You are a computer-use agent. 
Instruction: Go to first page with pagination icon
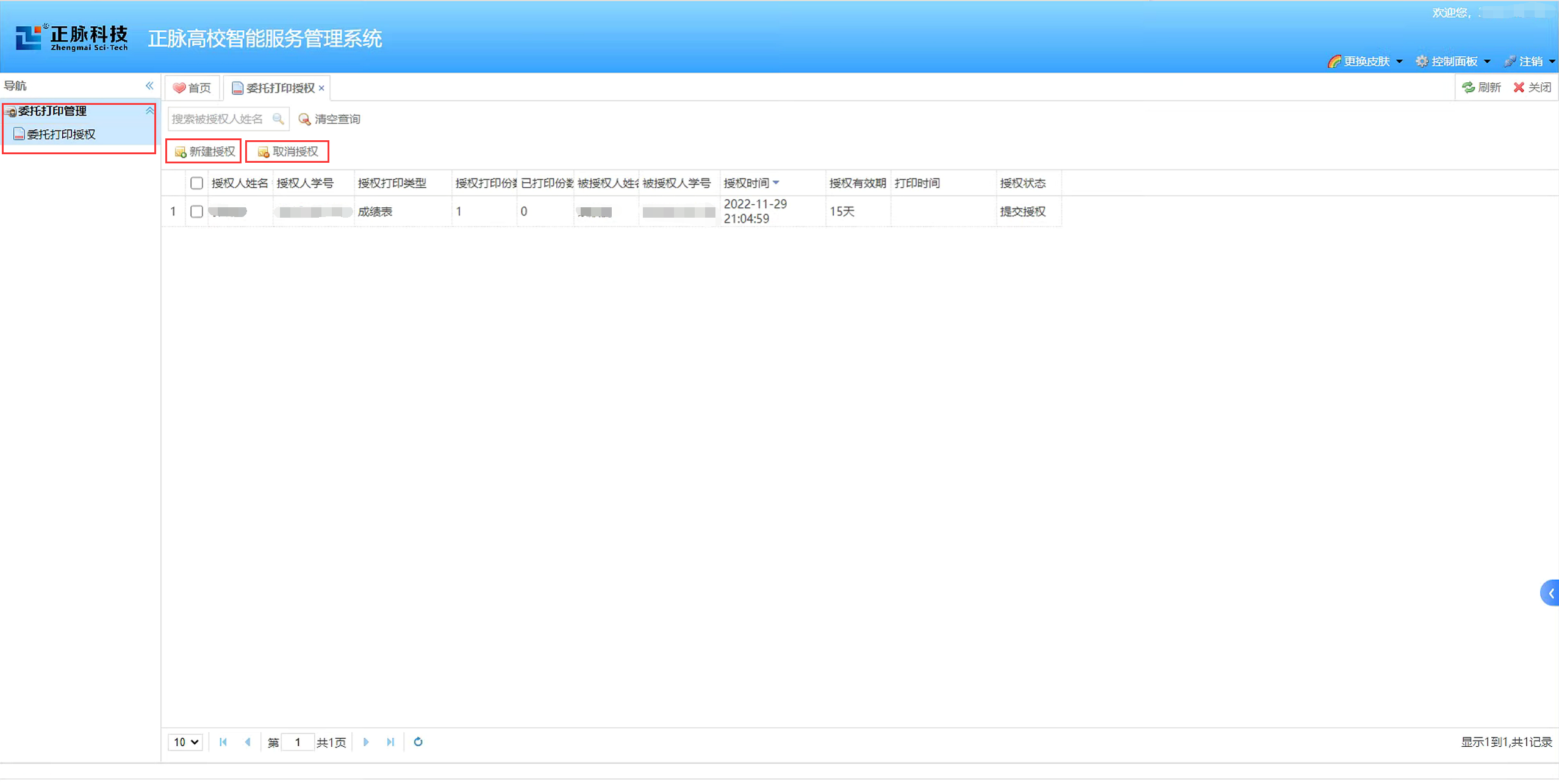pos(223,742)
